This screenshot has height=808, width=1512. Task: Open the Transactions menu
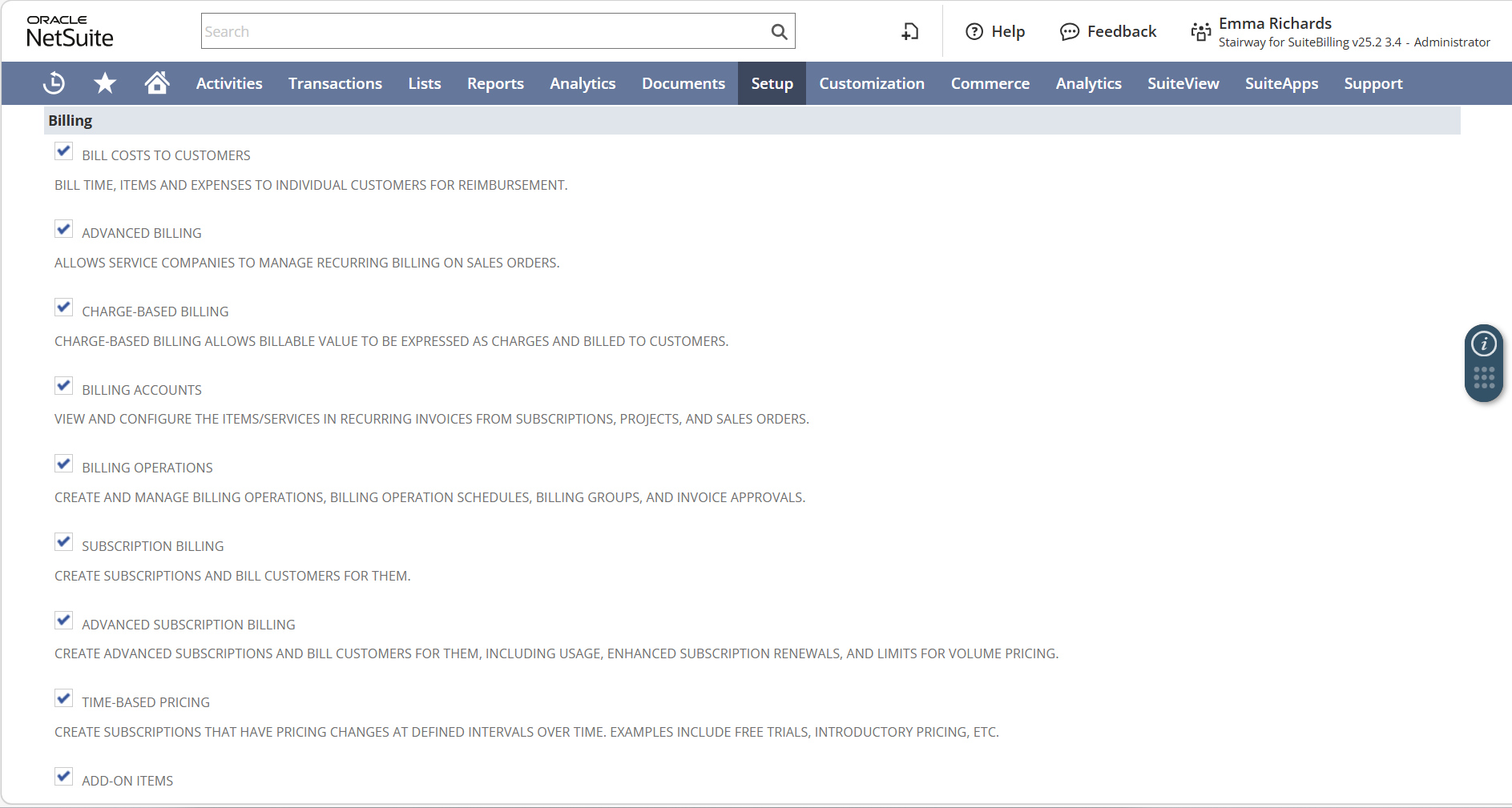click(x=335, y=83)
